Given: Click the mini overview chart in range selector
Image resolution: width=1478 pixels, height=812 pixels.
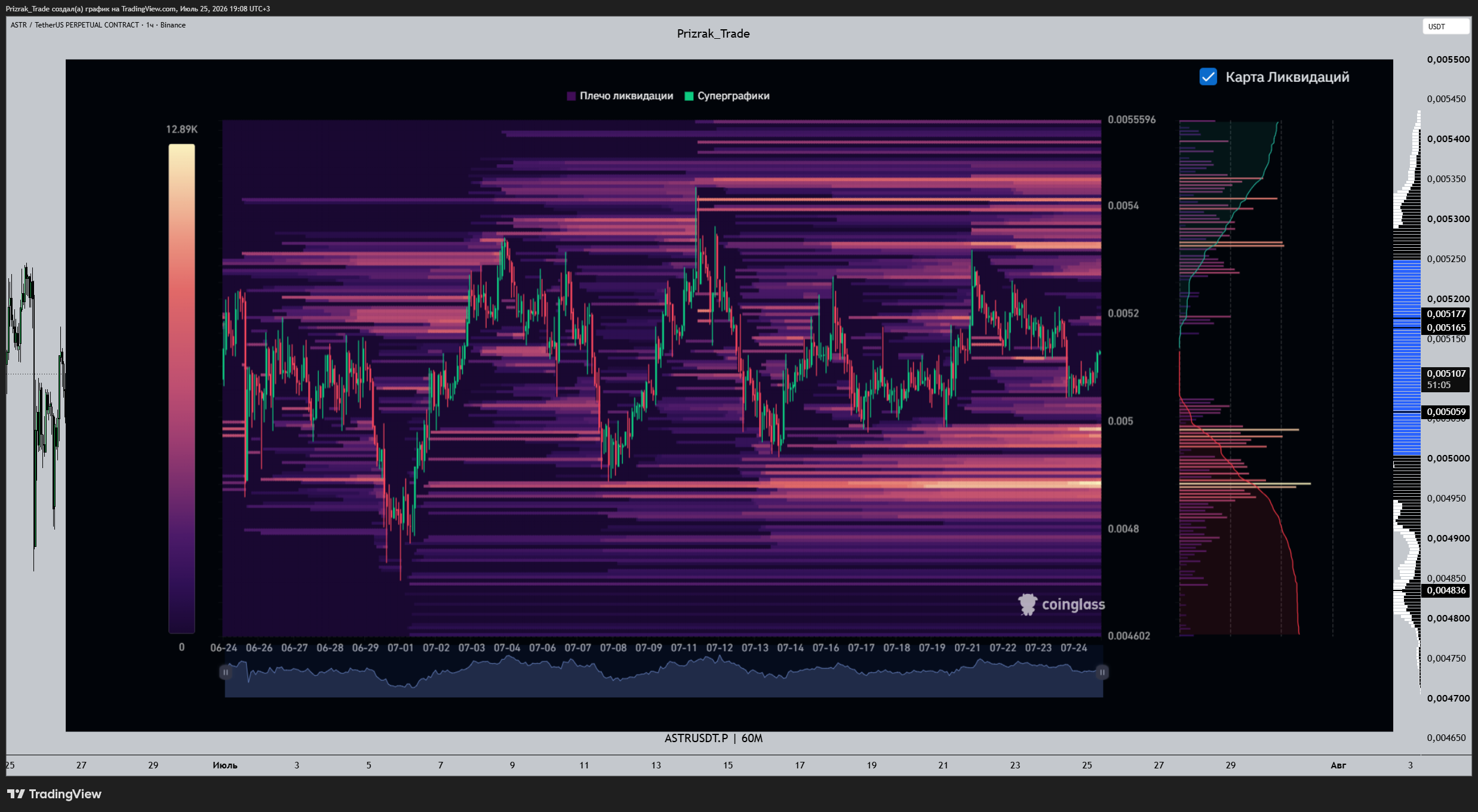Looking at the screenshot, I should 663,676.
